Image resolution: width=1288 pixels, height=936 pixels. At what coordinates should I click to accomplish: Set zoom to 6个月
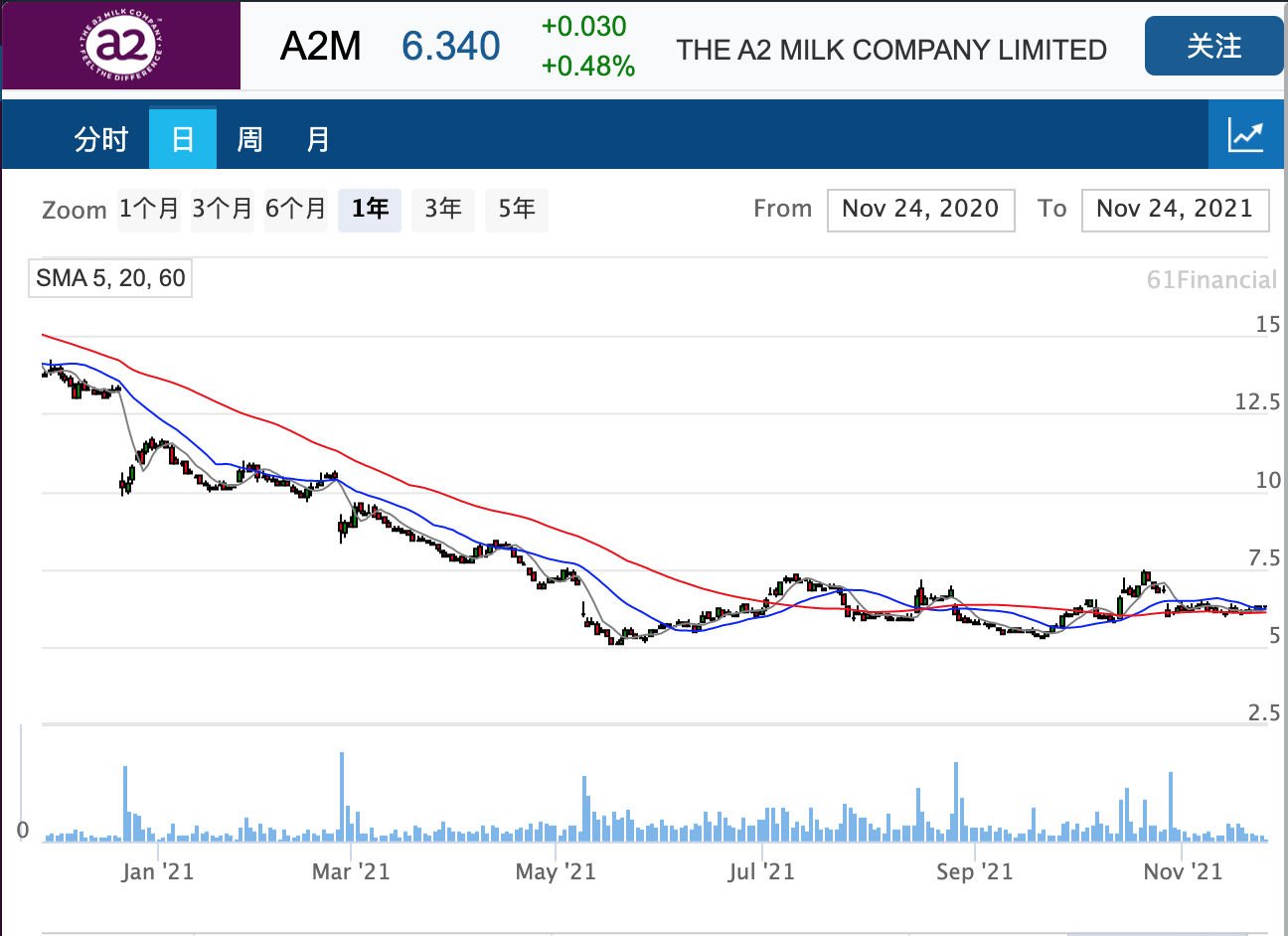[x=296, y=209]
